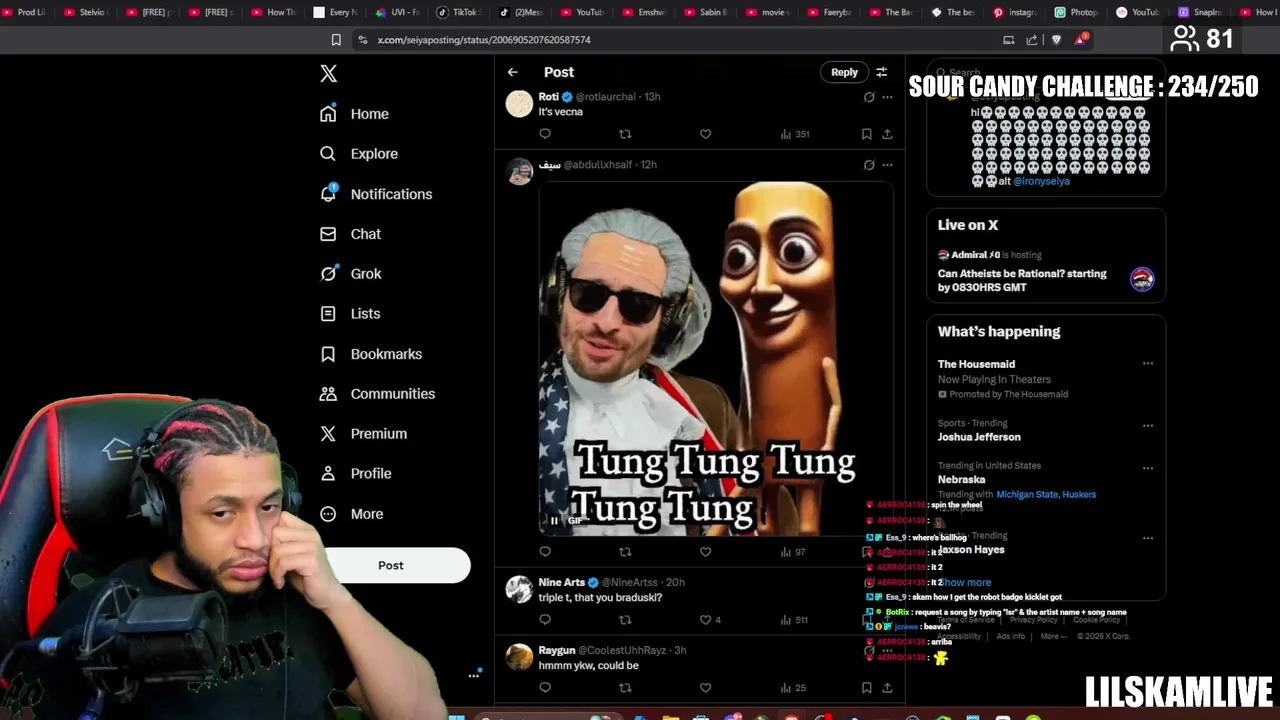Screen dimensions: 1280x720
Task: View analytics showing 97 views
Action: point(793,552)
